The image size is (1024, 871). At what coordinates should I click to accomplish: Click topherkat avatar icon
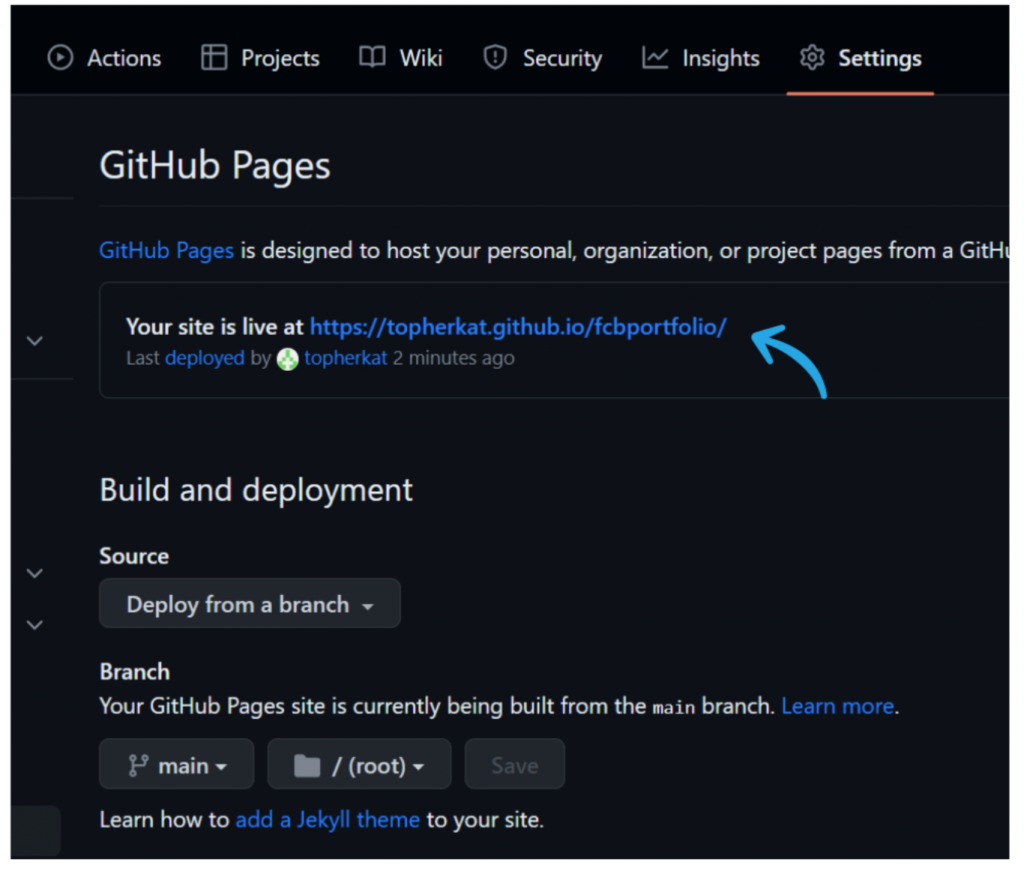click(x=287, y=359)
